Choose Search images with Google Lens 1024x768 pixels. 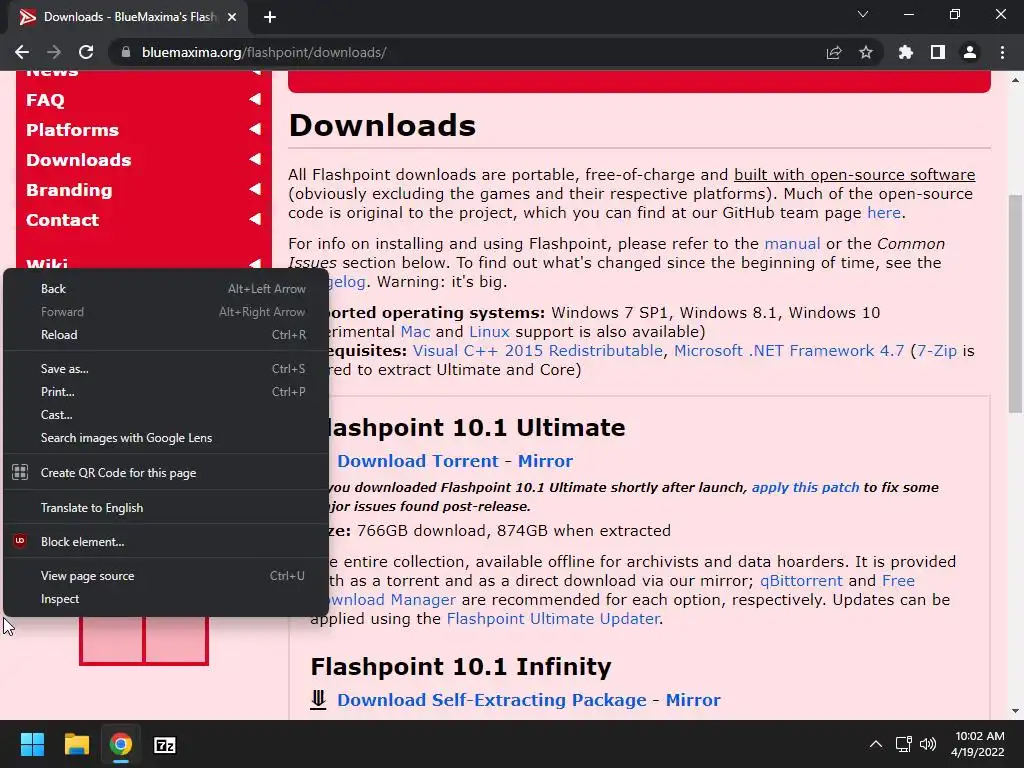click(x=165, y=438)
